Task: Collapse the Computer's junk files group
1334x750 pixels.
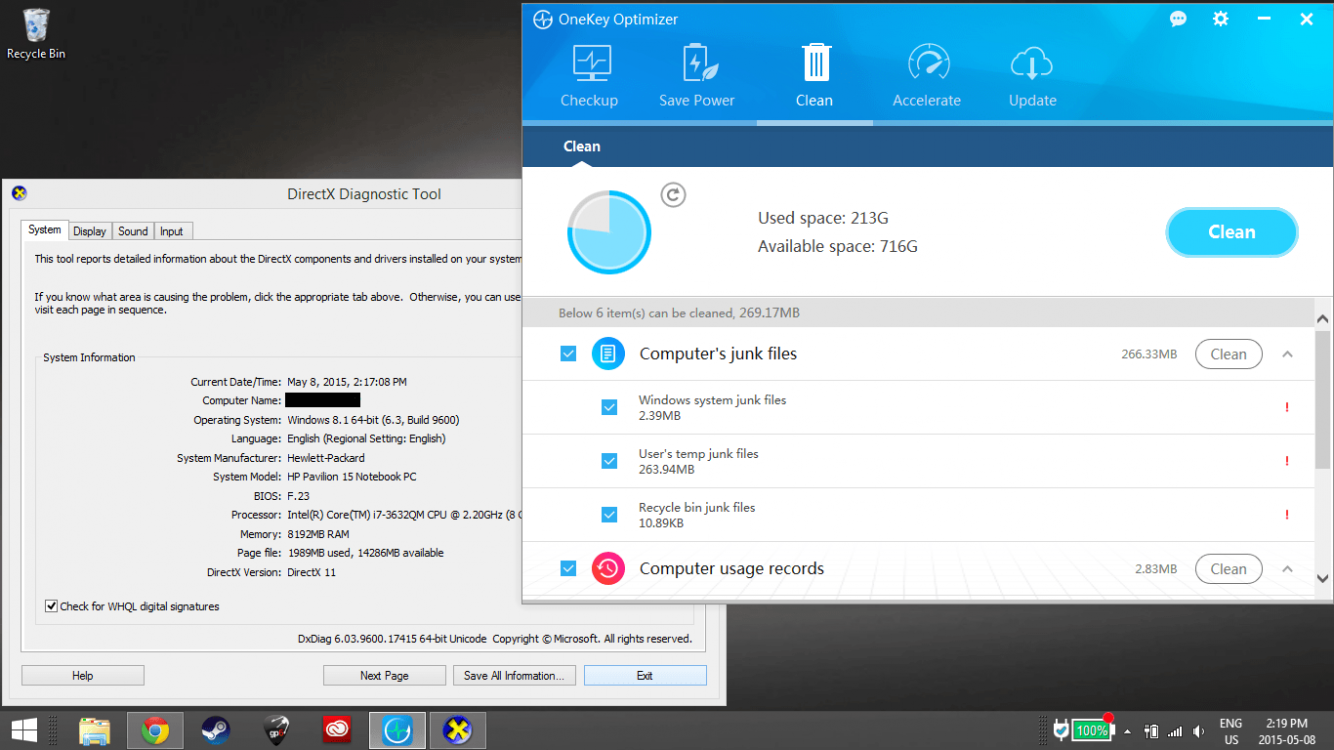Action: pyautogui.click(x=1287, y=354)
